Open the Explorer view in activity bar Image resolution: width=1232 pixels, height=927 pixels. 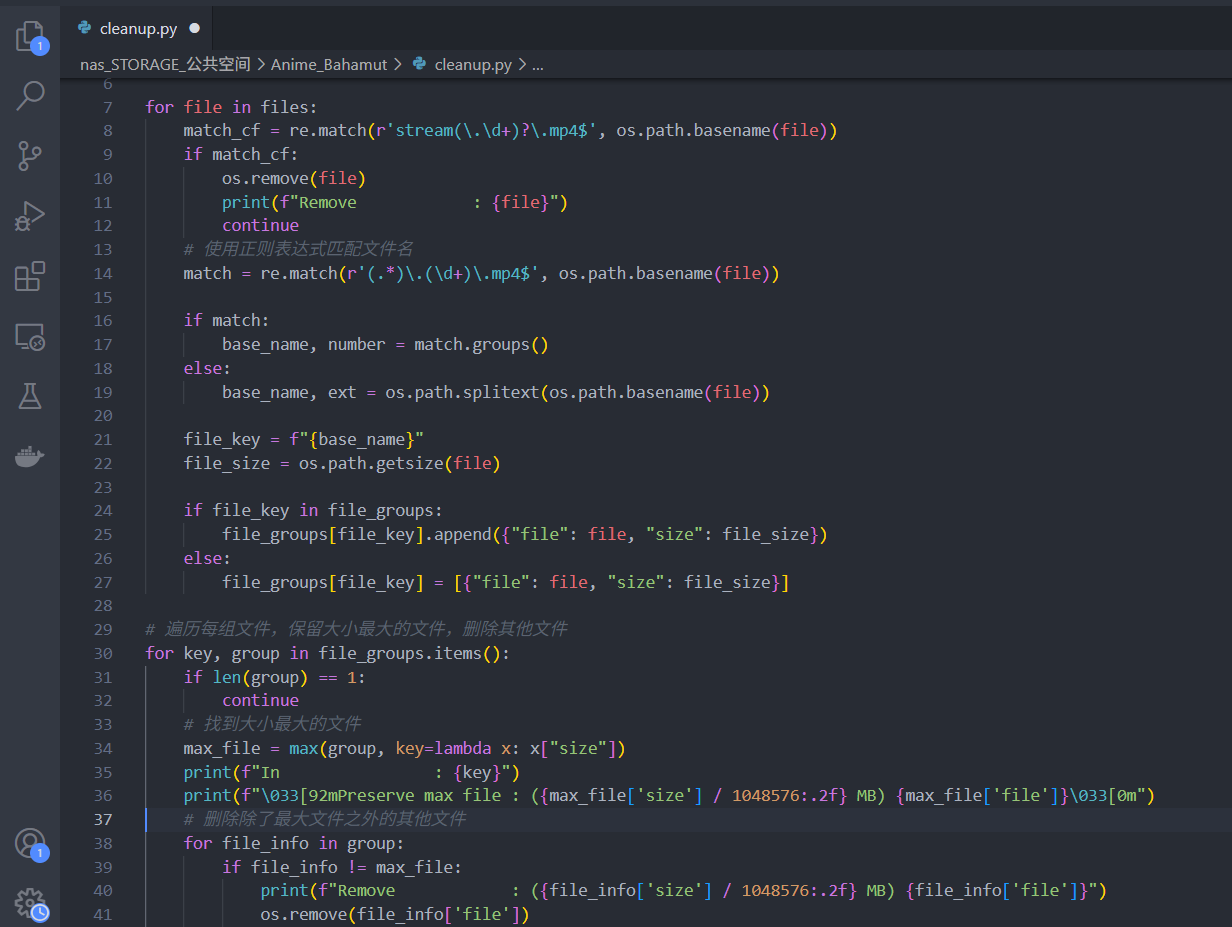[x=30, y=37]
